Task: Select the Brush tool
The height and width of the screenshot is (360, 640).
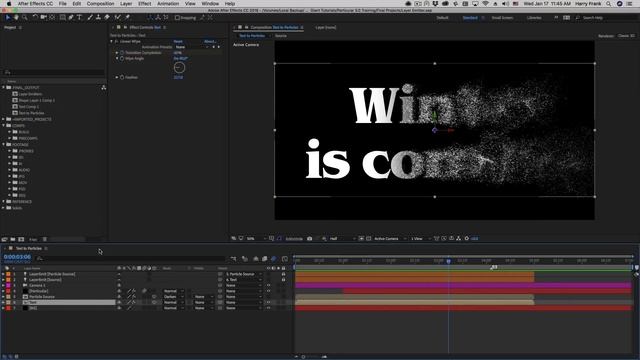Action: pyautogui.click(x=90, y=18)
